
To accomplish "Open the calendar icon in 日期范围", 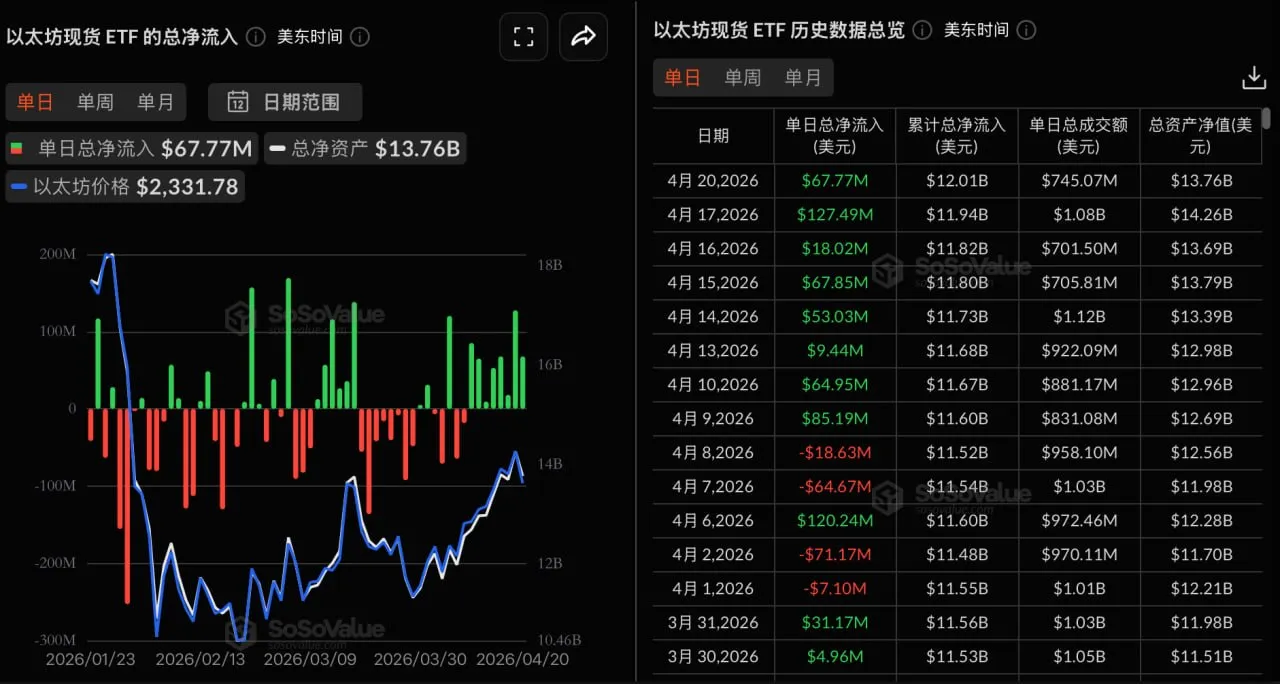I will (238, 101).
